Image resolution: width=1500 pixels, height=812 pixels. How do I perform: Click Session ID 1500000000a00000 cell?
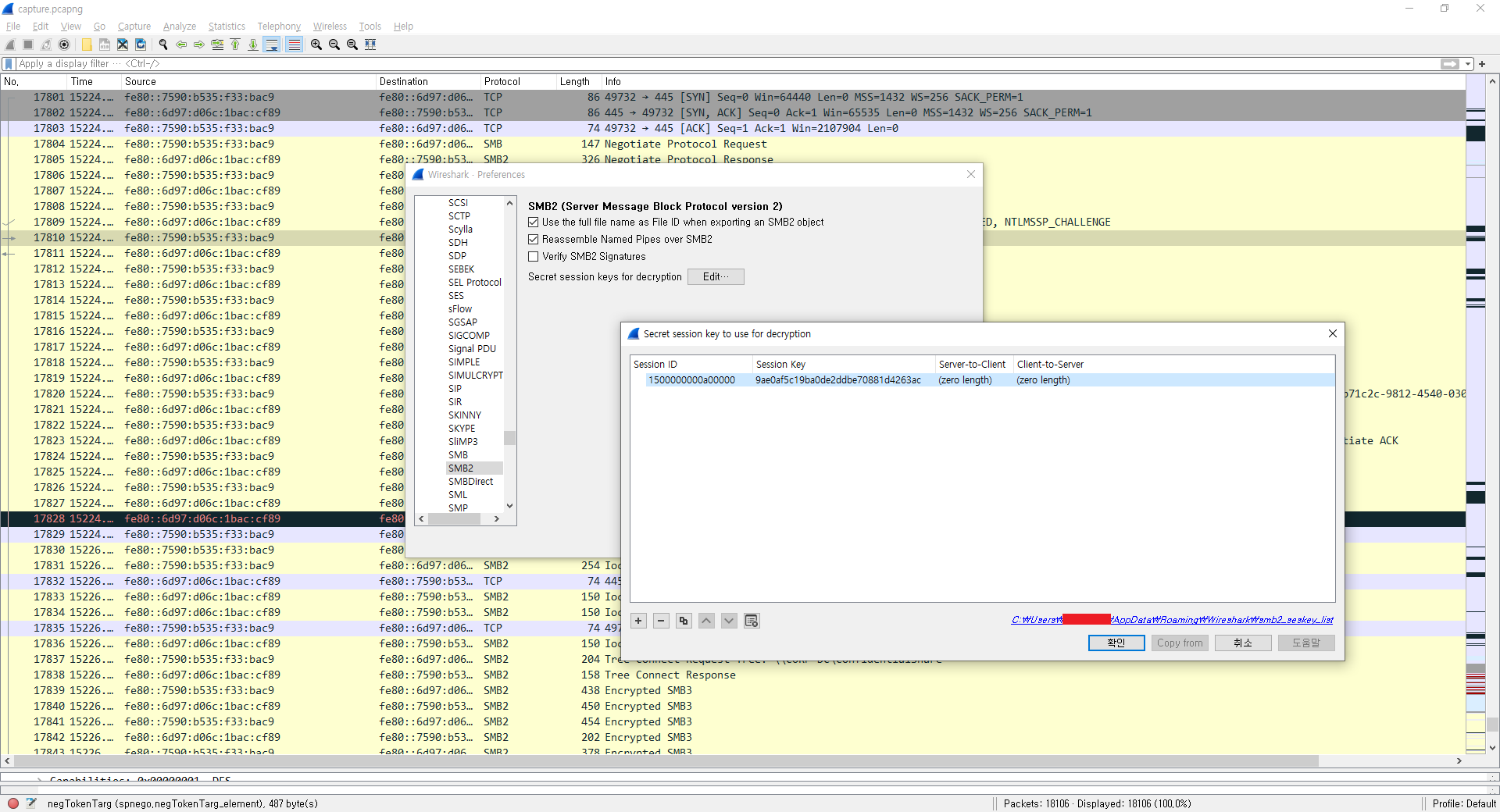coord(691,380)
